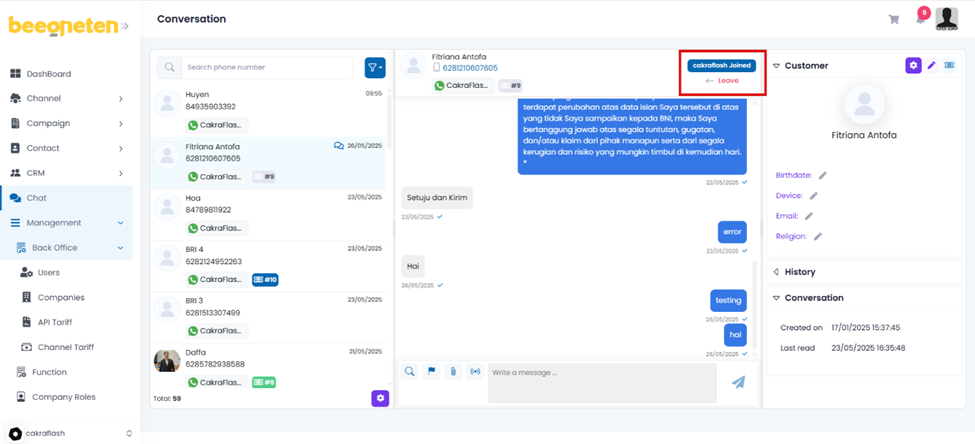
Task: Click the broadcast icon beside message box
Action: tap(475, 372)
